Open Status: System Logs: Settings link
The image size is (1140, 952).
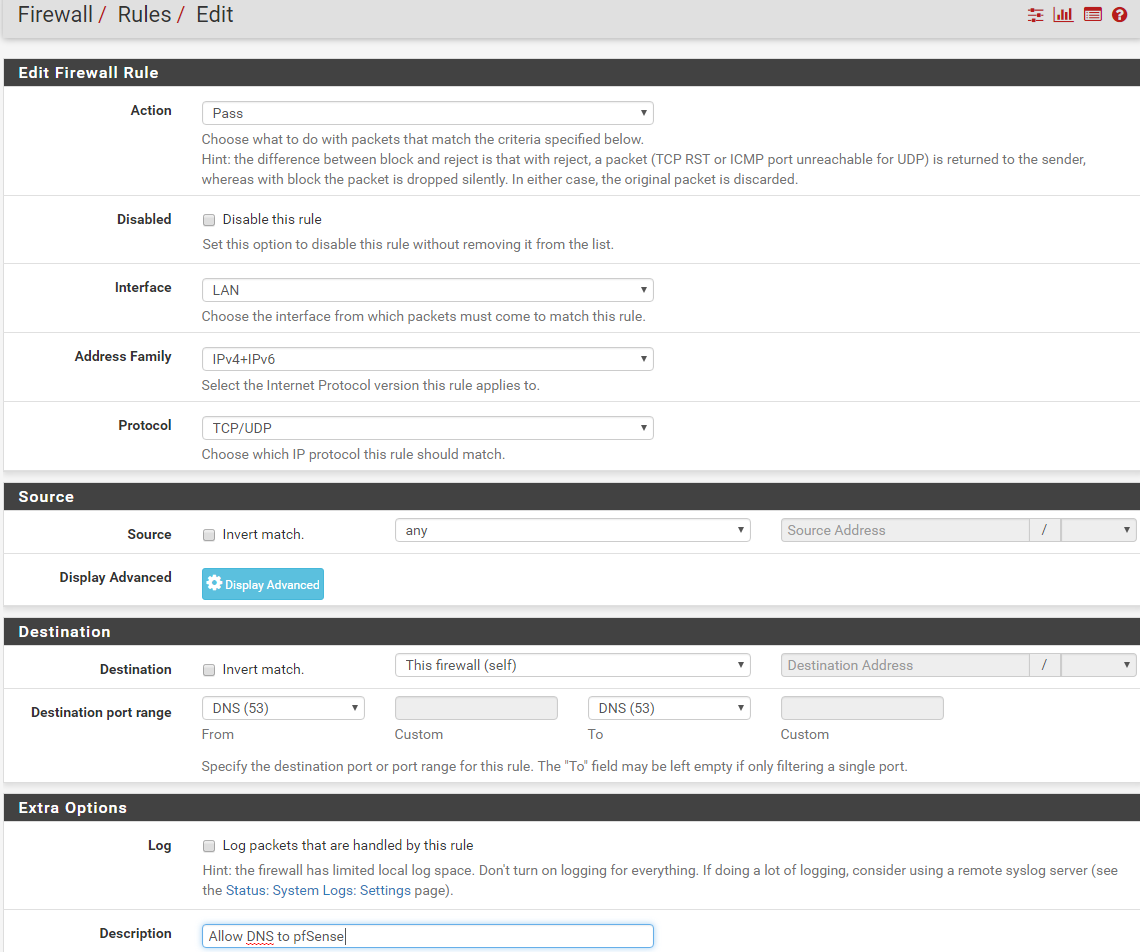point(318,890)
